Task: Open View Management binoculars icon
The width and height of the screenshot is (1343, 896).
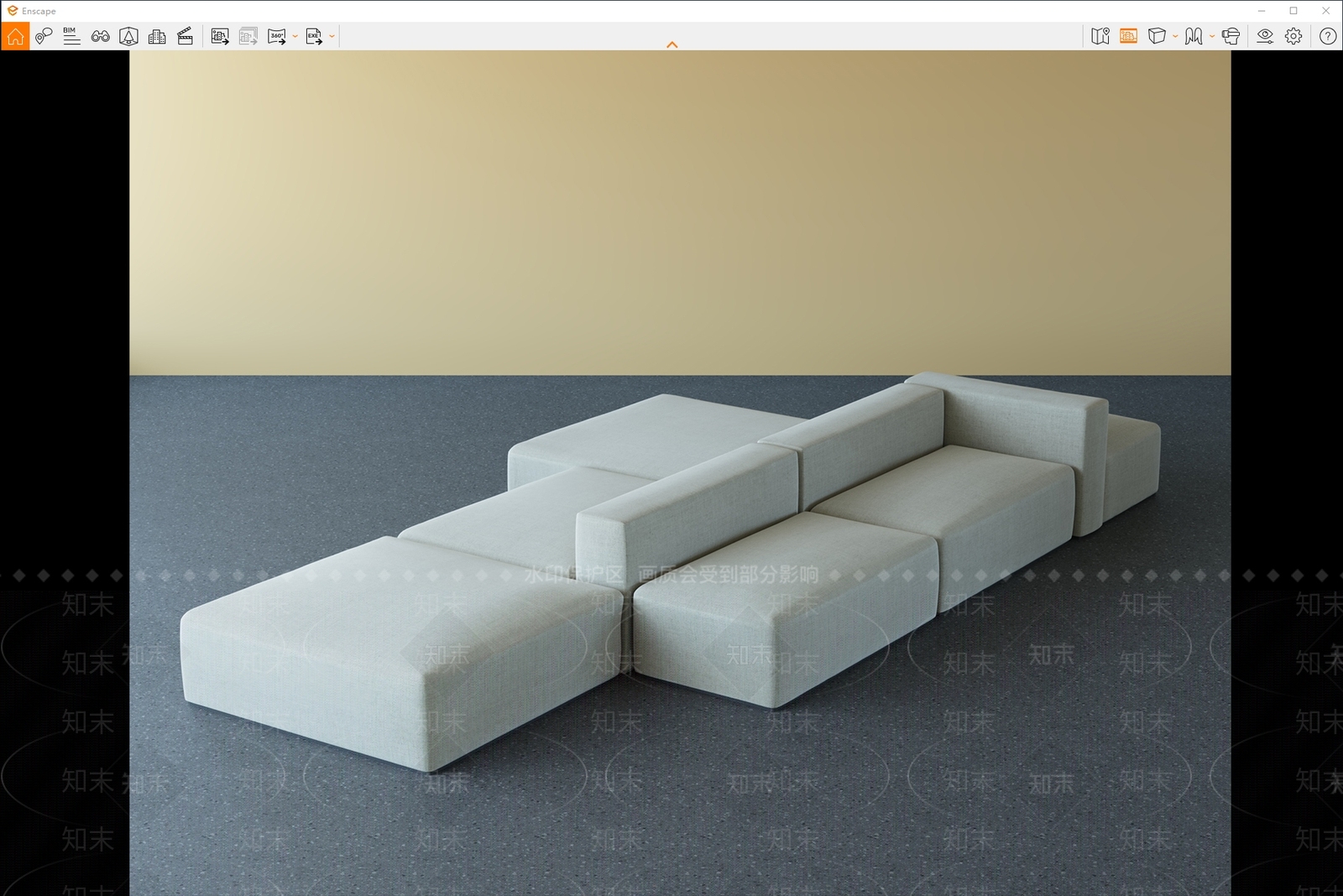Action: click(100, 36)
